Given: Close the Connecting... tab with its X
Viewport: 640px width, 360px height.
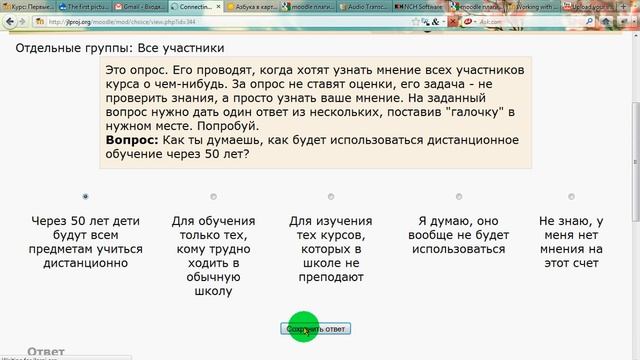Looking at the screenshot, I should (x=218, y=7).
